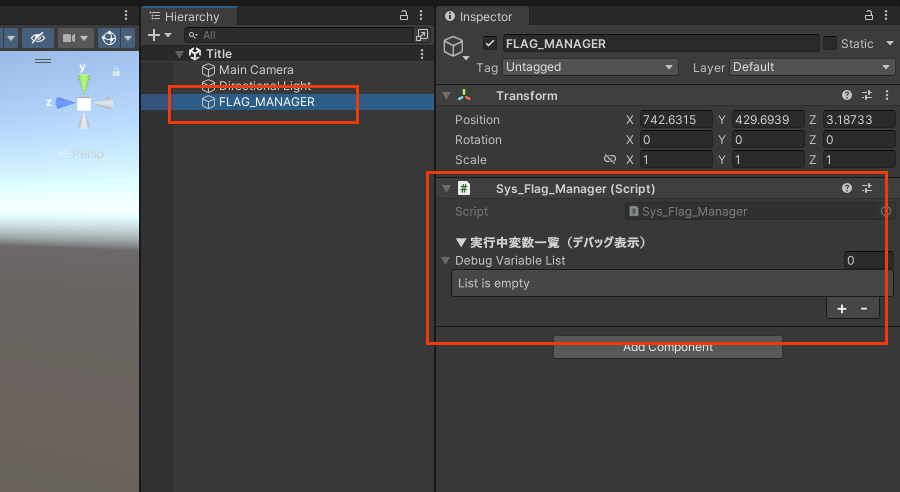Image resolution: width=900 pixels, height=492 pixels.
Task: Switch to the Inspector tab
Action: pos(485,17)
